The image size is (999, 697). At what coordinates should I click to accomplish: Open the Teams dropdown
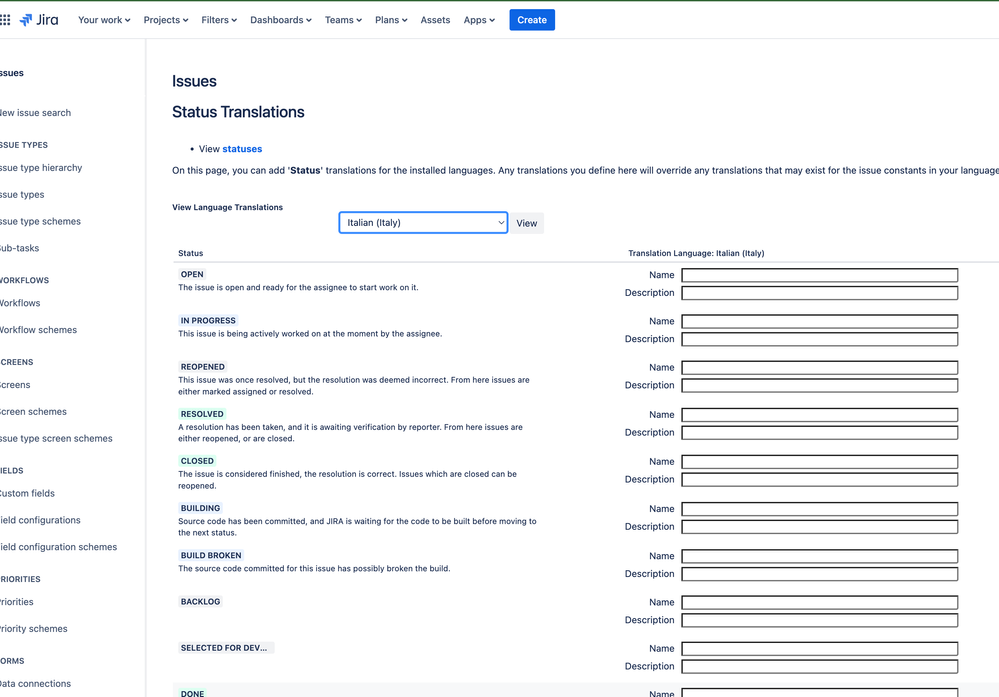click(343, 20)
